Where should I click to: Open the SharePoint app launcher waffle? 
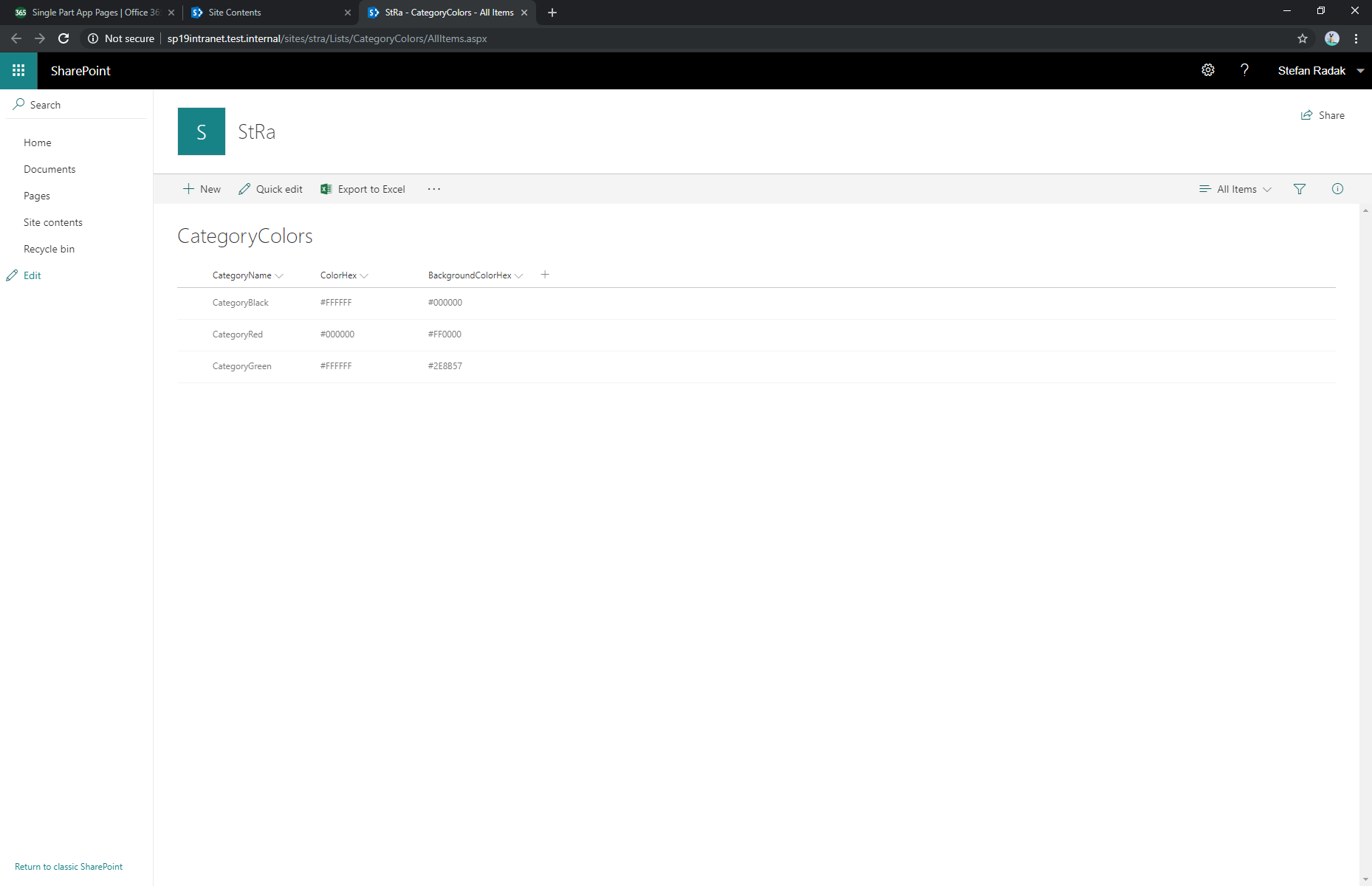(18, 71)
